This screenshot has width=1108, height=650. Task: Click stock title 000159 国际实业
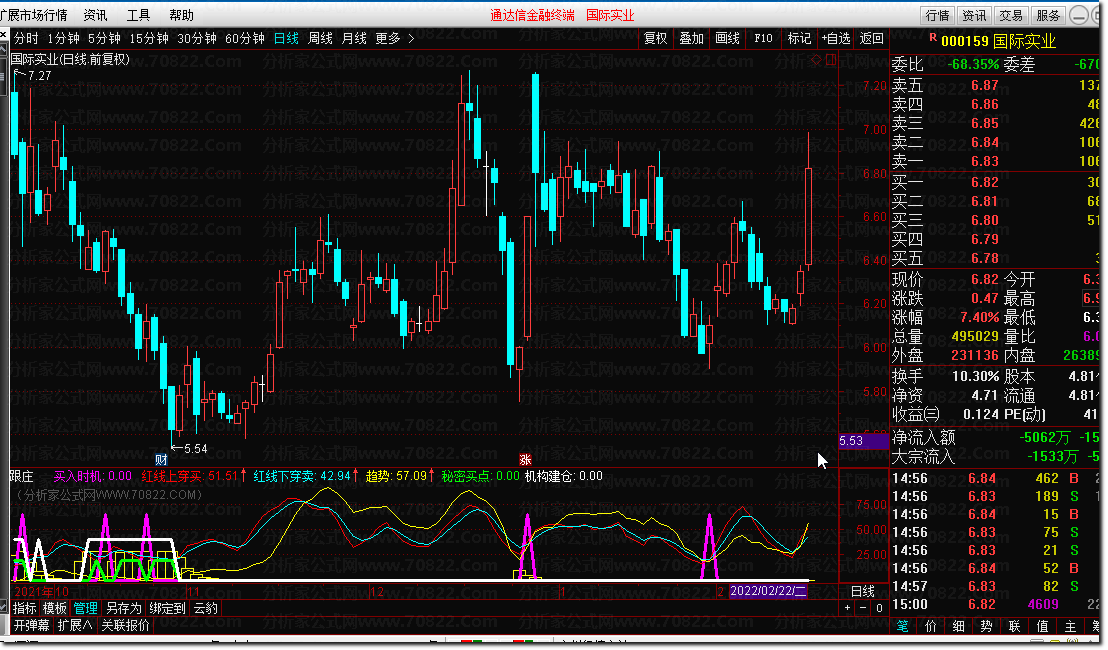coord(998,42)
